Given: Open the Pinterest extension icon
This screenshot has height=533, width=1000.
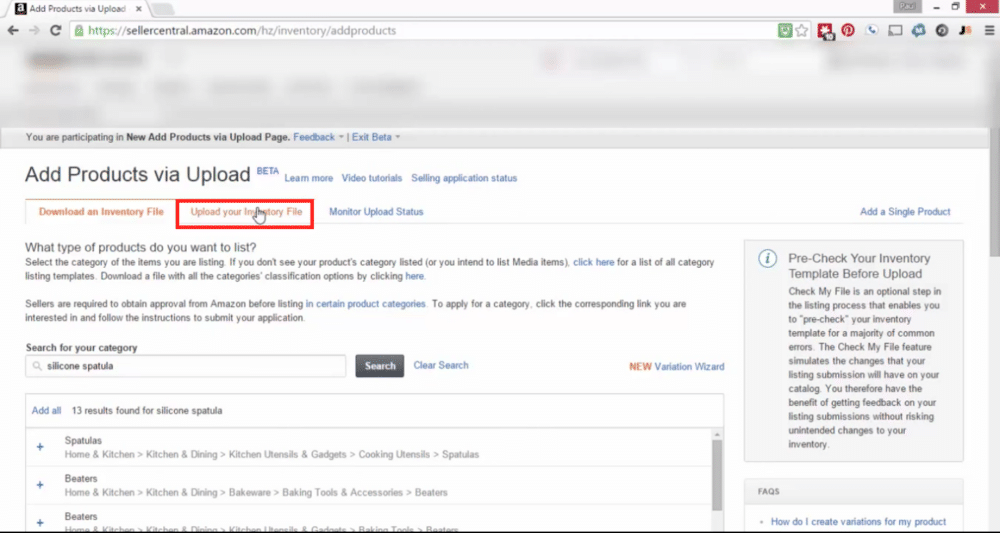Looking at the screenshot, I should (848, 30).
